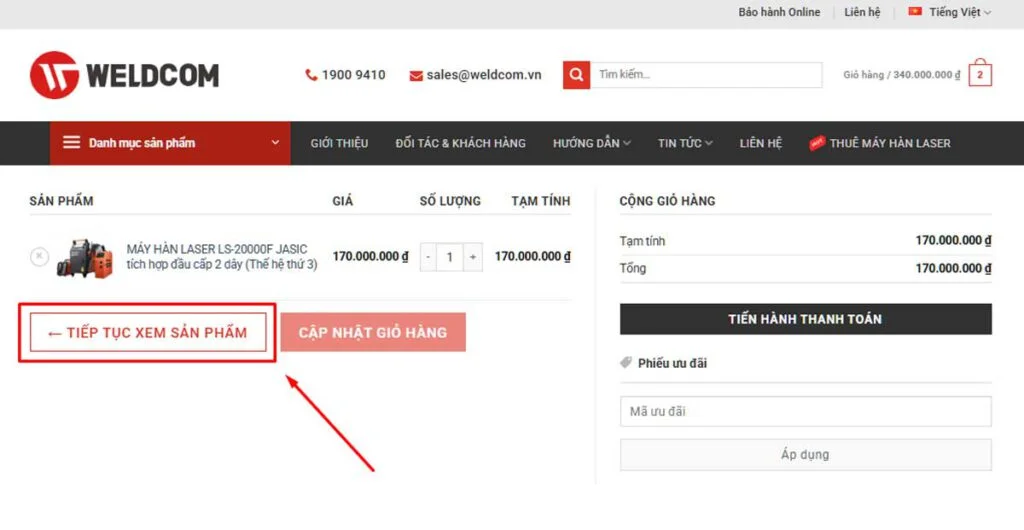Click the red search magnifier icon
Viewport: 1024px width, 530px height.
[x=576, y=75]
